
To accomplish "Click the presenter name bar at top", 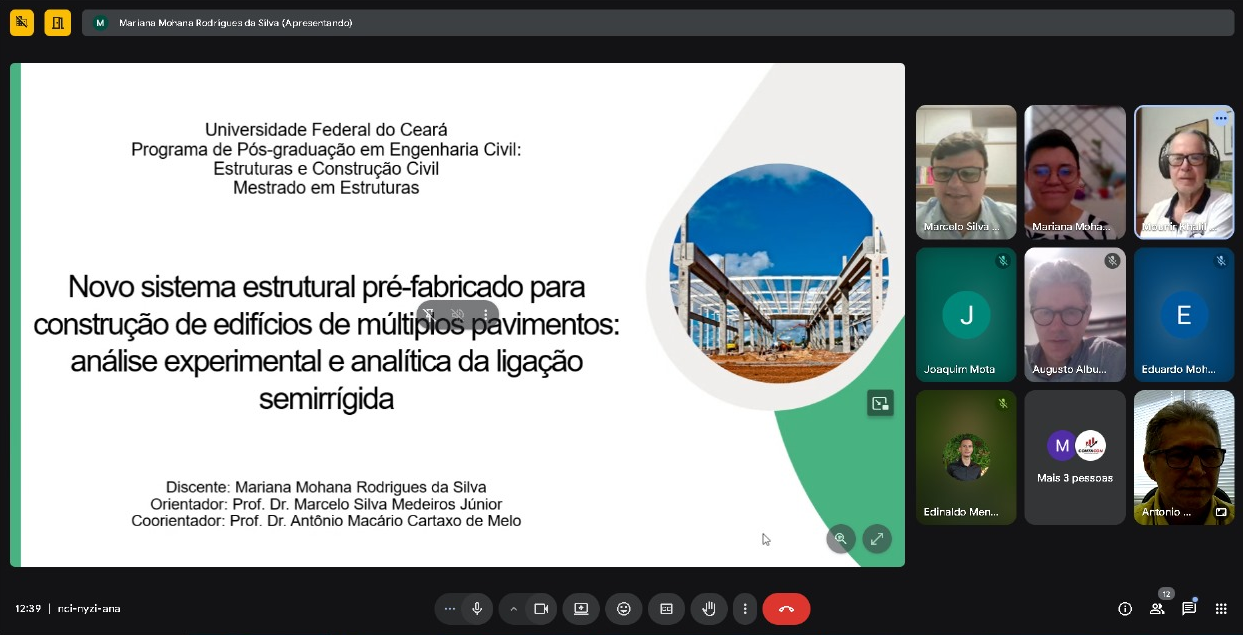I will tap(658, 22).
